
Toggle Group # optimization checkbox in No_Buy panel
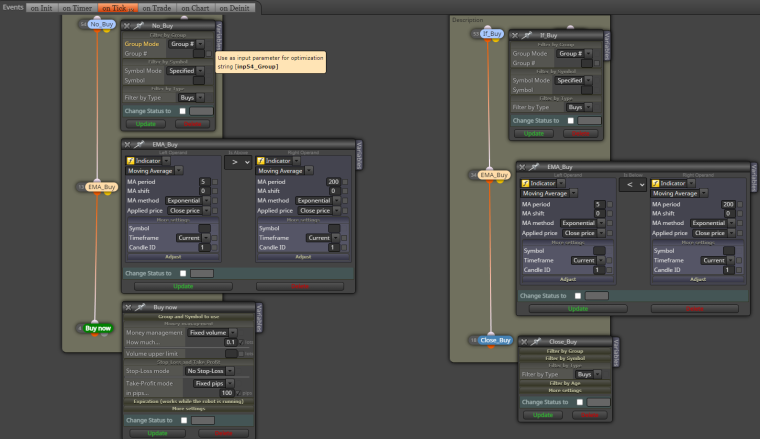tap(209, 54)
